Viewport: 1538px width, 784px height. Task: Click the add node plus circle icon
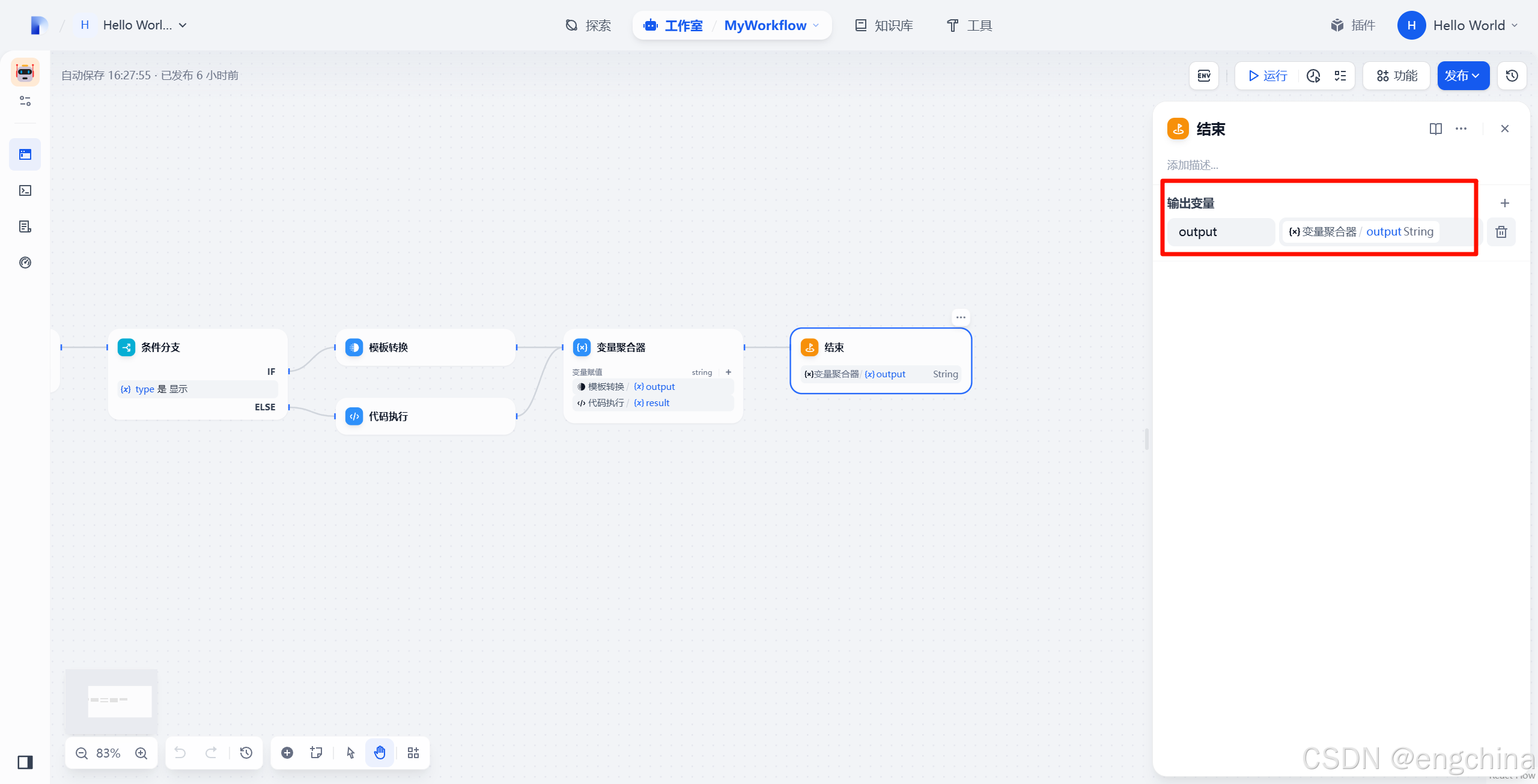(287, 753)
